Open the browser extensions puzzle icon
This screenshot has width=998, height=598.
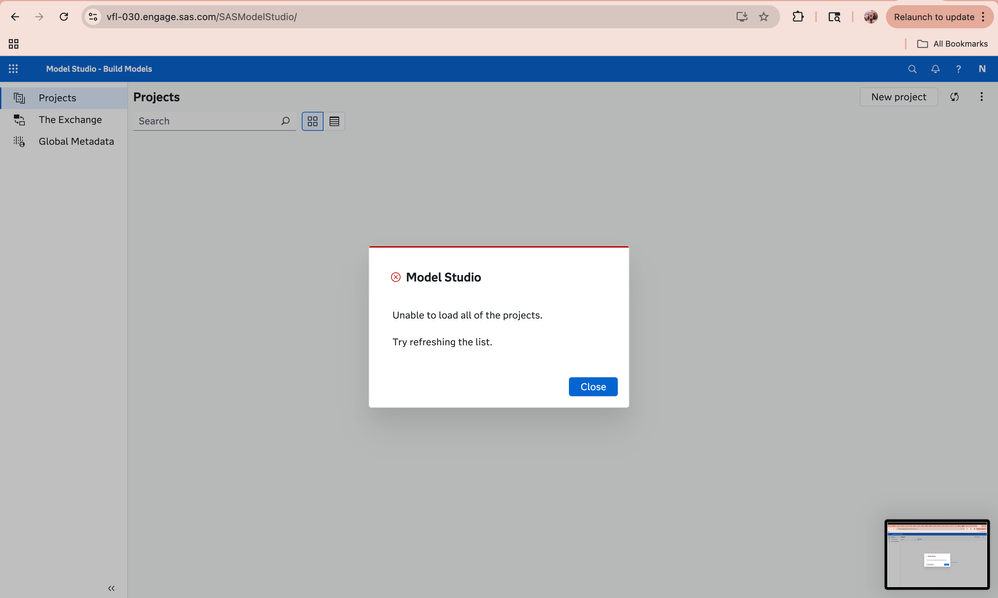click(x=798, y=17)
